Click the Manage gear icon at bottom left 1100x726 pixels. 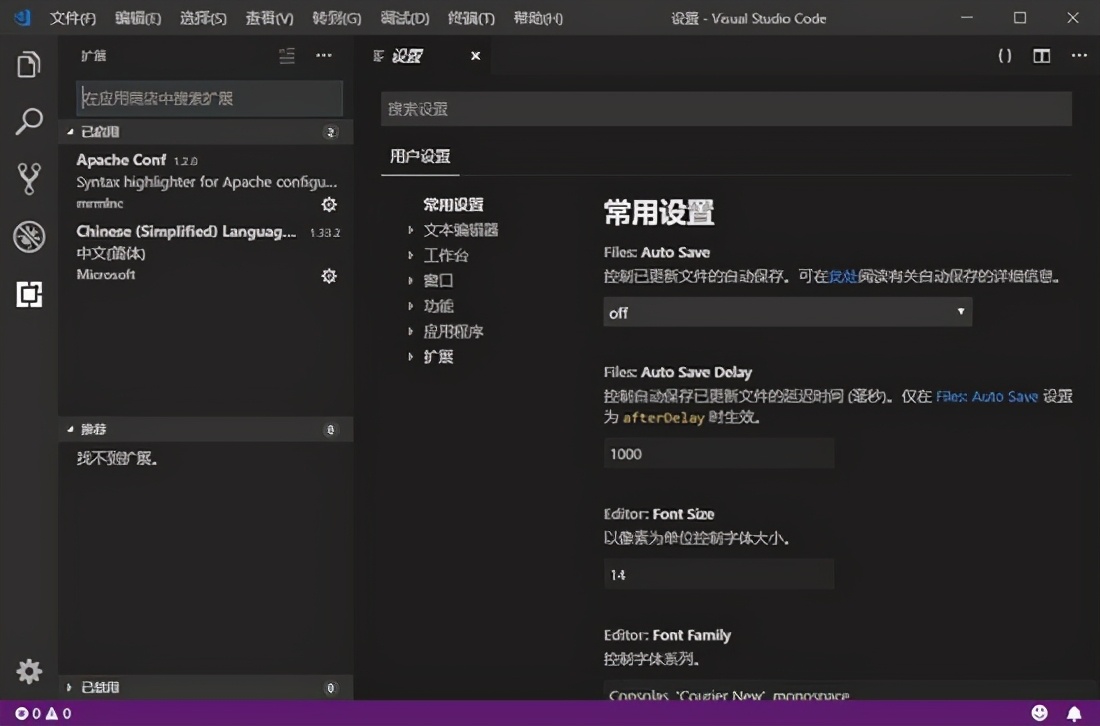coord(29,671)
